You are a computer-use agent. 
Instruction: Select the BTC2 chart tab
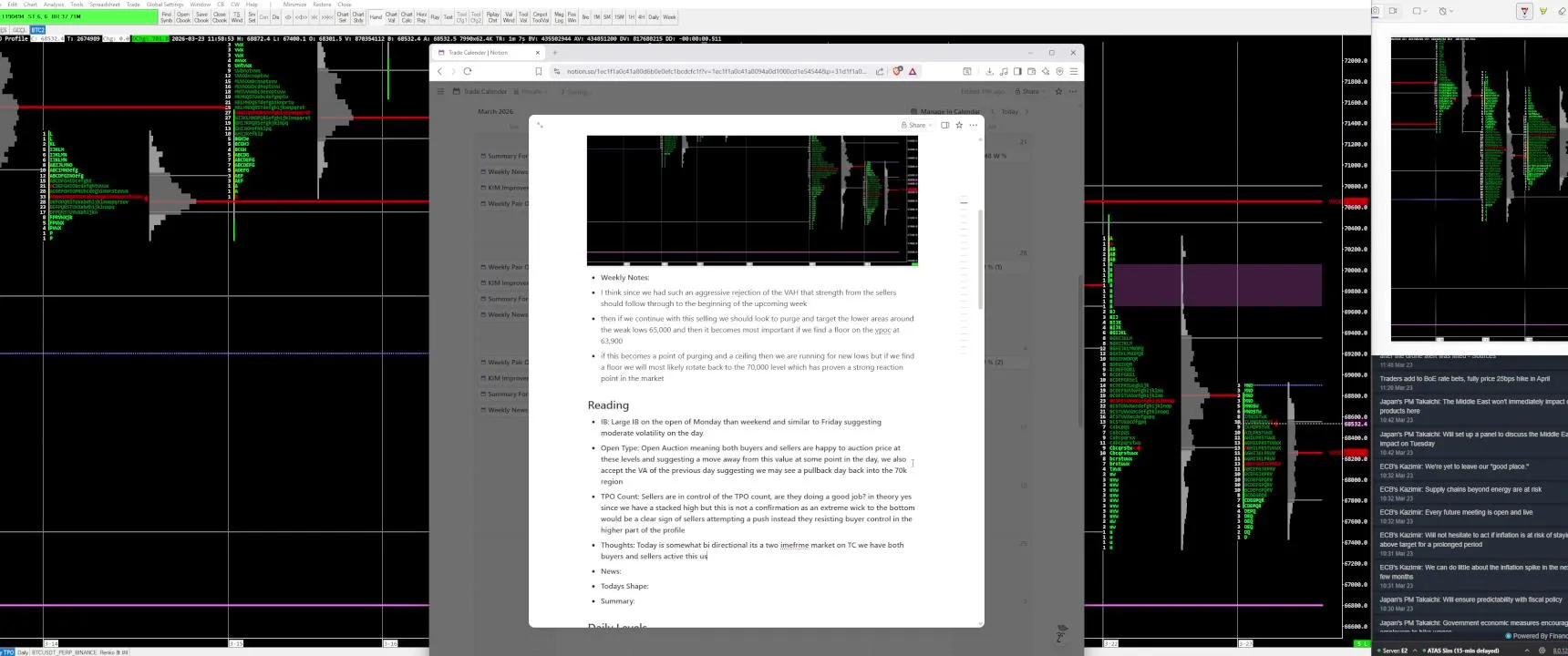[x=37, y=30]
